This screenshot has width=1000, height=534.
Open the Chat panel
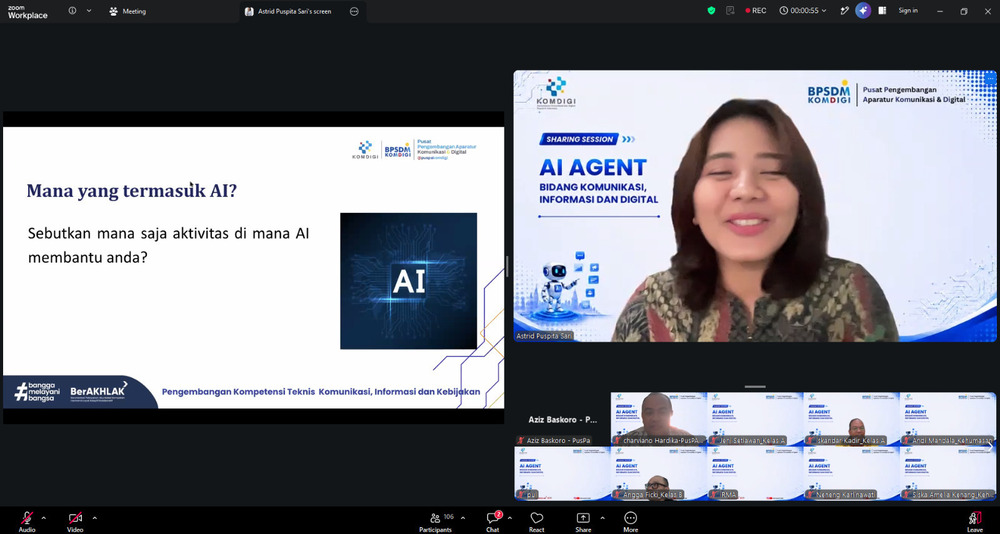click(493, 521)
